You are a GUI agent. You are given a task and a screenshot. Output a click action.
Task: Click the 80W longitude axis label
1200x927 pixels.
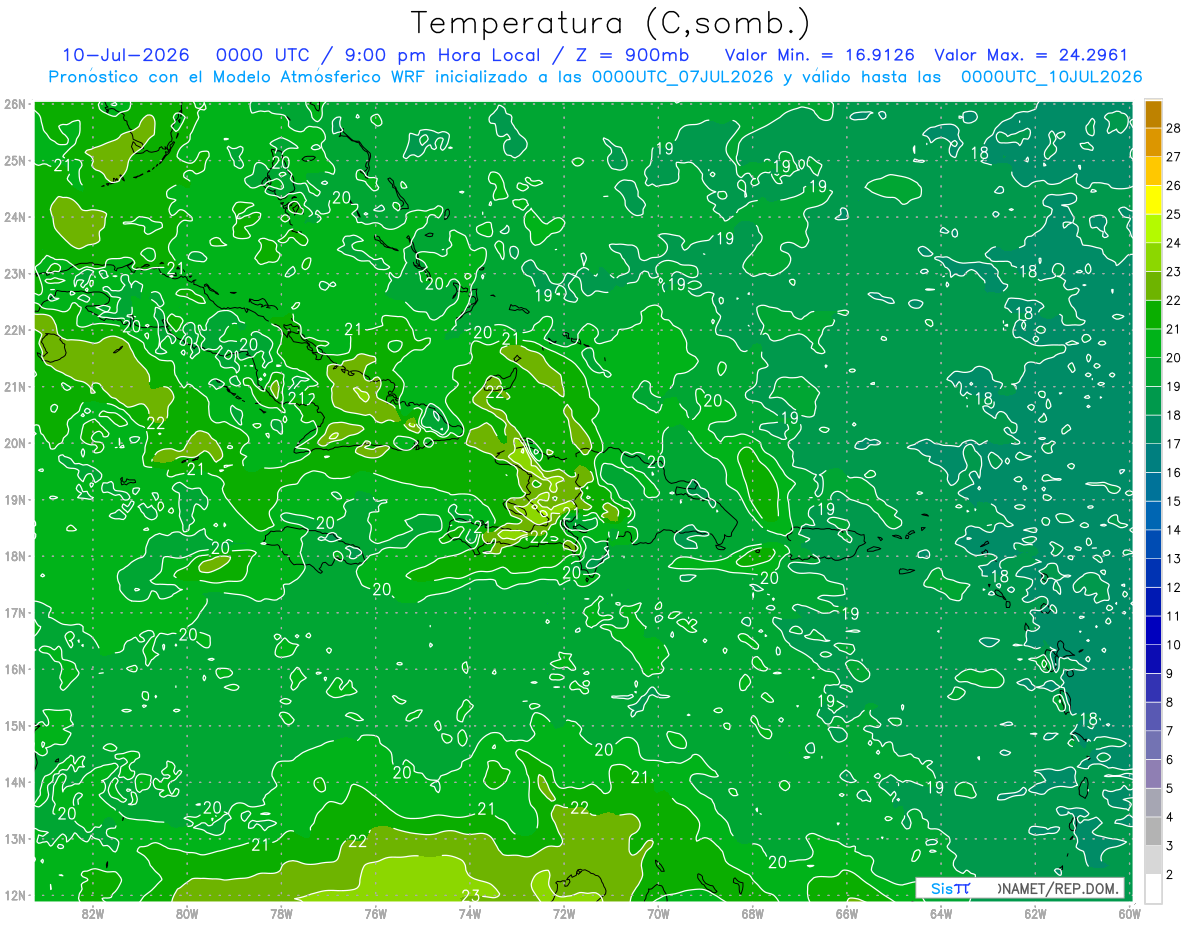click(186, 912)
